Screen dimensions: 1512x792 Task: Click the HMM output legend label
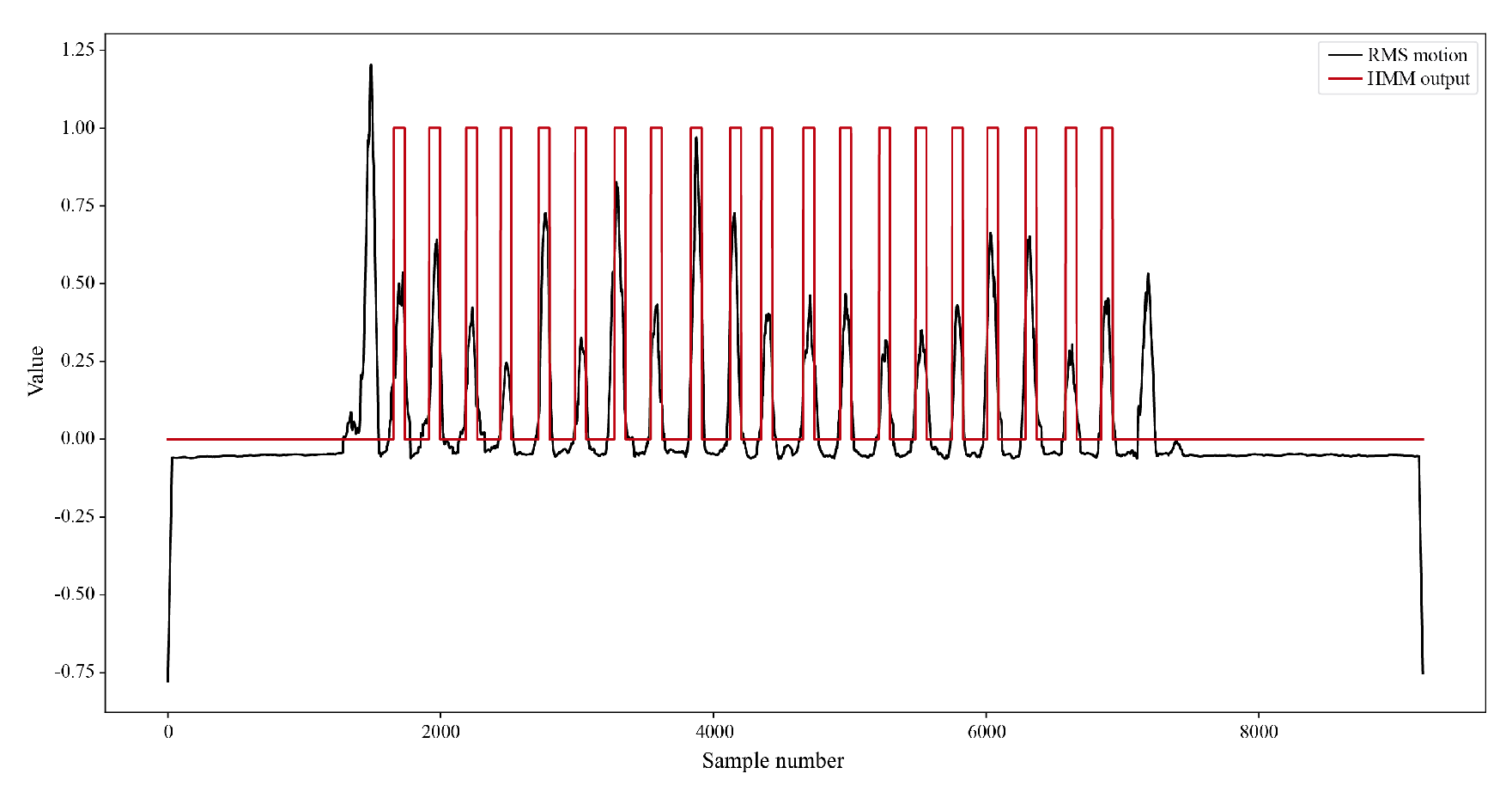(1418, 79)
